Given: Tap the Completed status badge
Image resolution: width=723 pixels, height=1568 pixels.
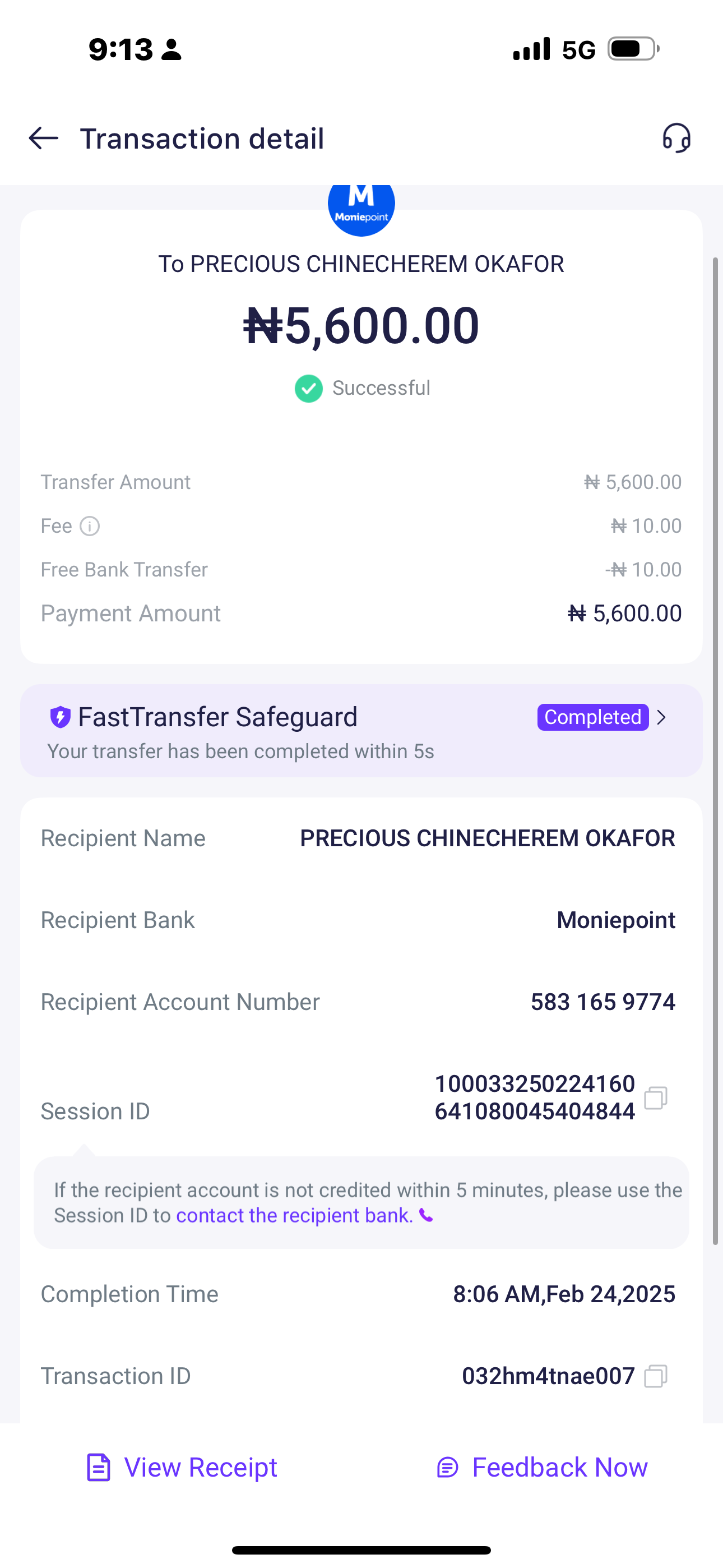Looking at the screenshot, I should (592, 717).
